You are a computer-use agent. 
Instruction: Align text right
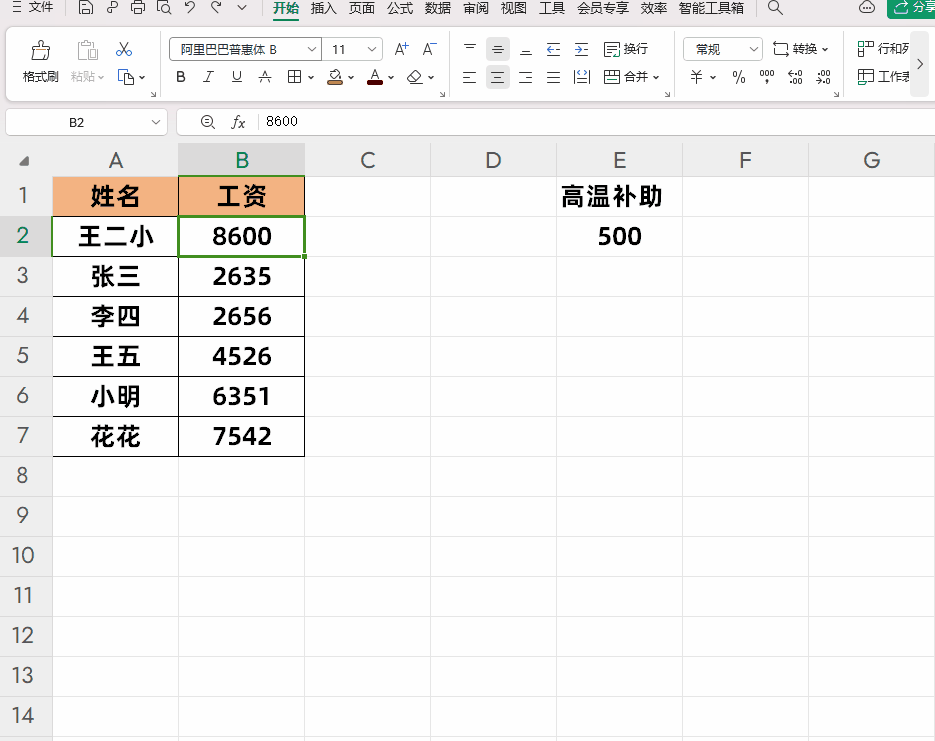pos(525,77)
